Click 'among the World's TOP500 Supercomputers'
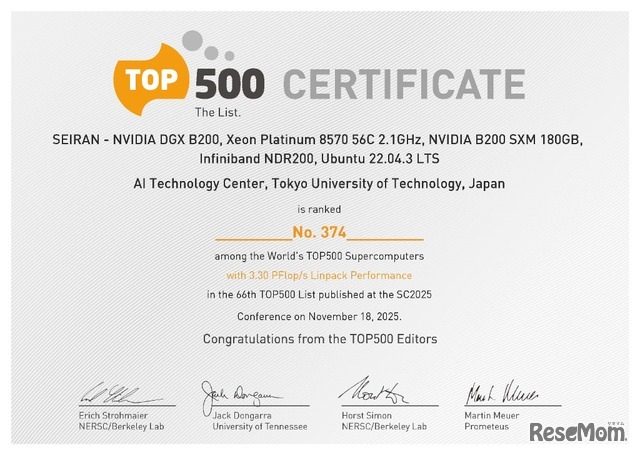This screenshot has width=640, height=455. click(319, 256)
